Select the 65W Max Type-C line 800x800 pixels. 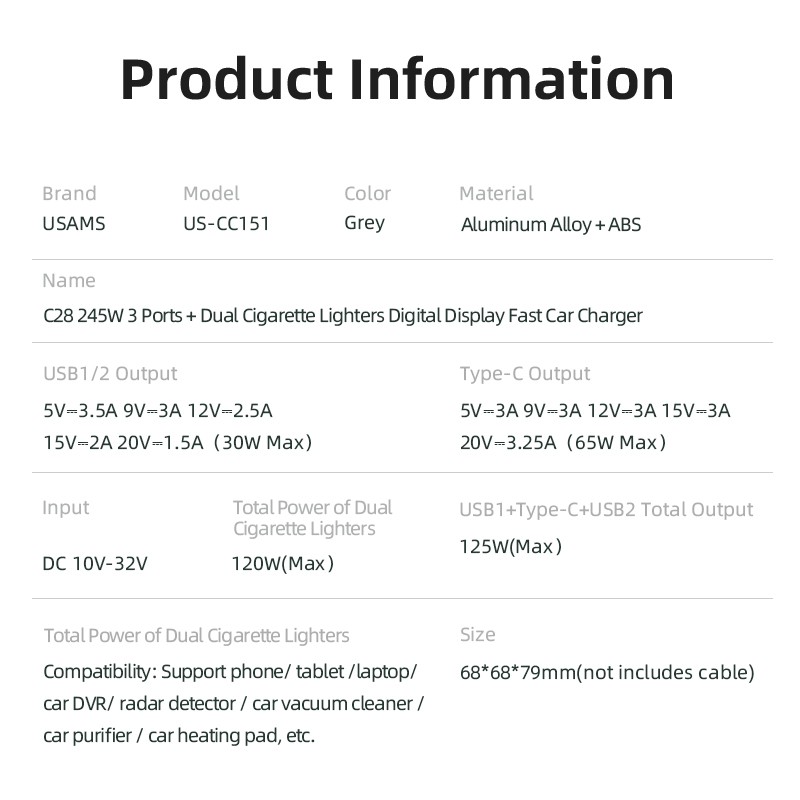click(x=562, y=442)
